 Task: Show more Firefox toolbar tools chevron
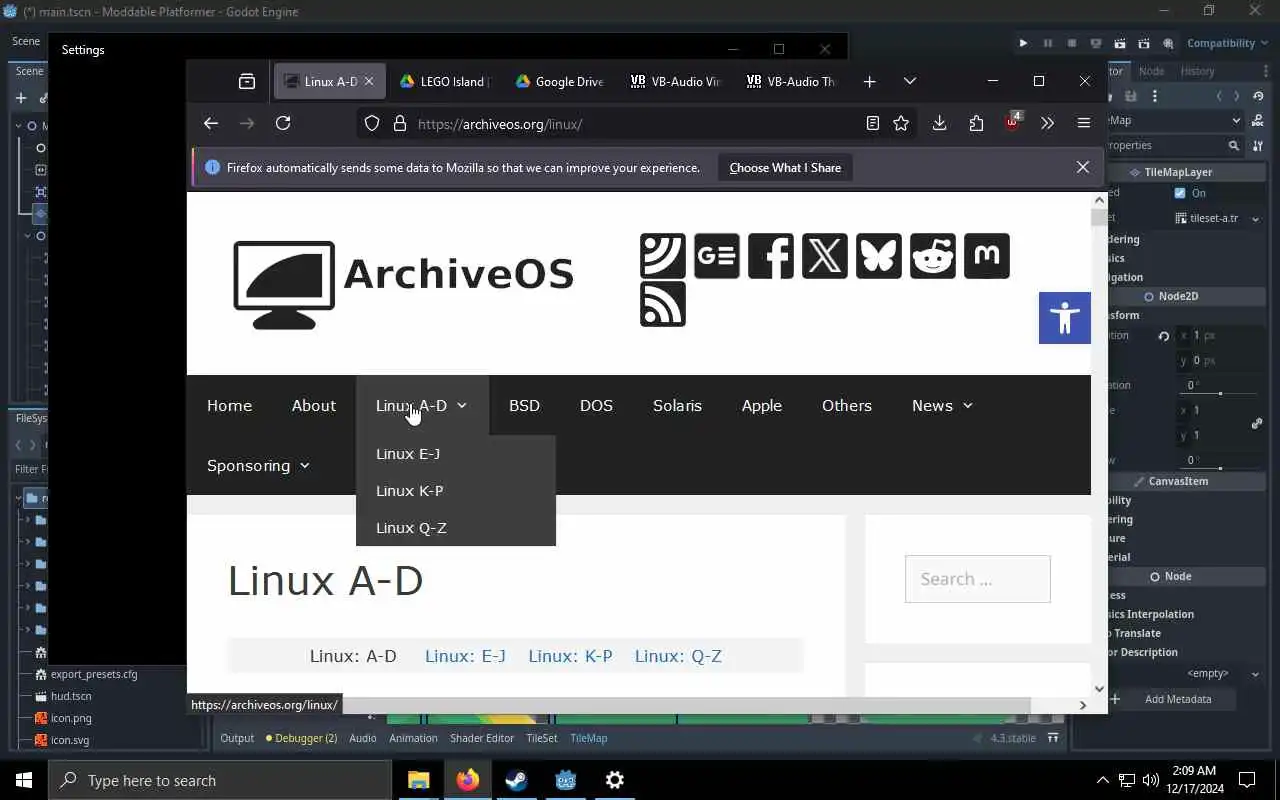(x=1047, y=123)
